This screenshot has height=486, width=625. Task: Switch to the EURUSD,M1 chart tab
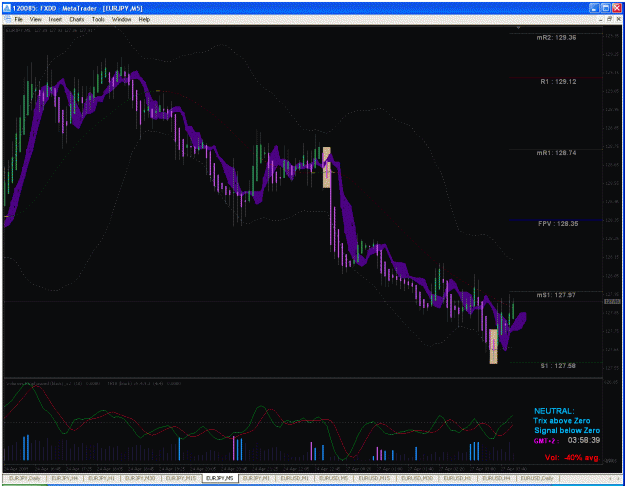(x=294, y=478)
